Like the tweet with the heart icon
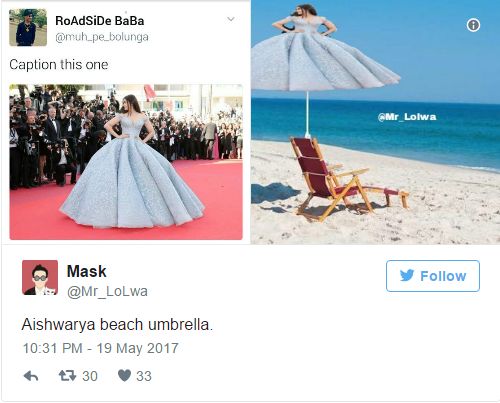This screenshot has height=403, width=500. click(124, 376)
